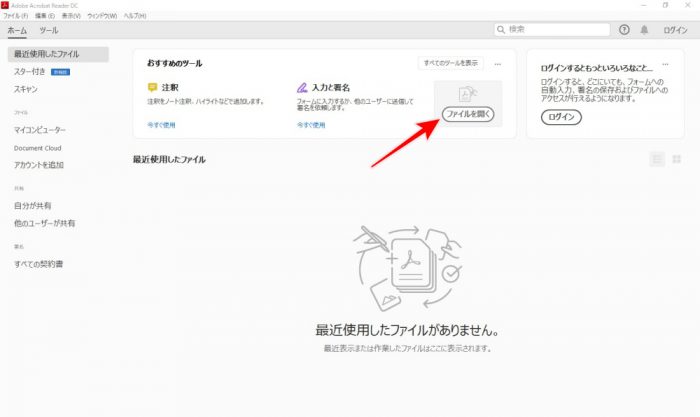Viewport: 700px width, 417px height.
Task: Click the ファイルを開く button
Action: tap(468, 114)
